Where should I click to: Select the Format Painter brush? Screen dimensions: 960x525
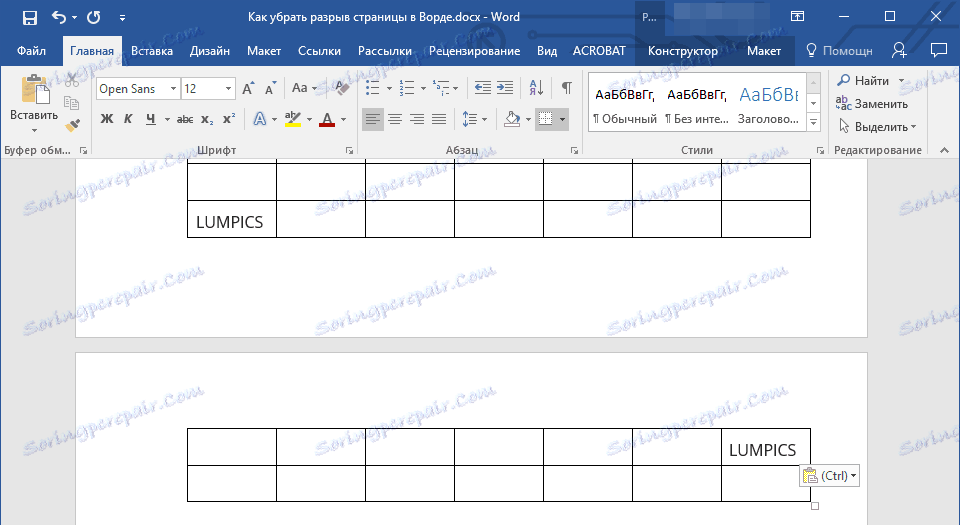pos(72,125)
